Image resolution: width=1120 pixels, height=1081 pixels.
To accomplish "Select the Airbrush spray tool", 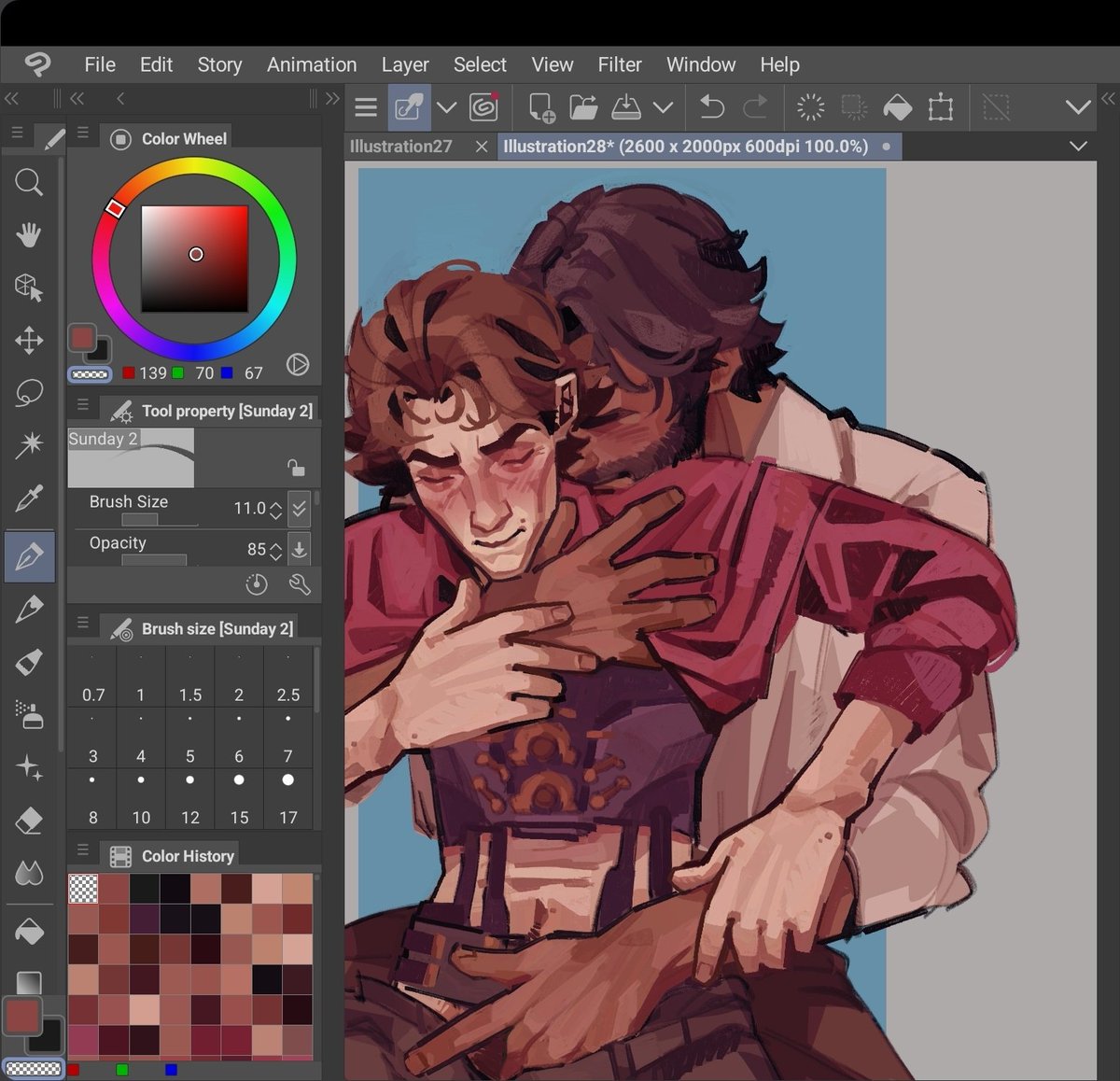I will [x=29, y=715].
